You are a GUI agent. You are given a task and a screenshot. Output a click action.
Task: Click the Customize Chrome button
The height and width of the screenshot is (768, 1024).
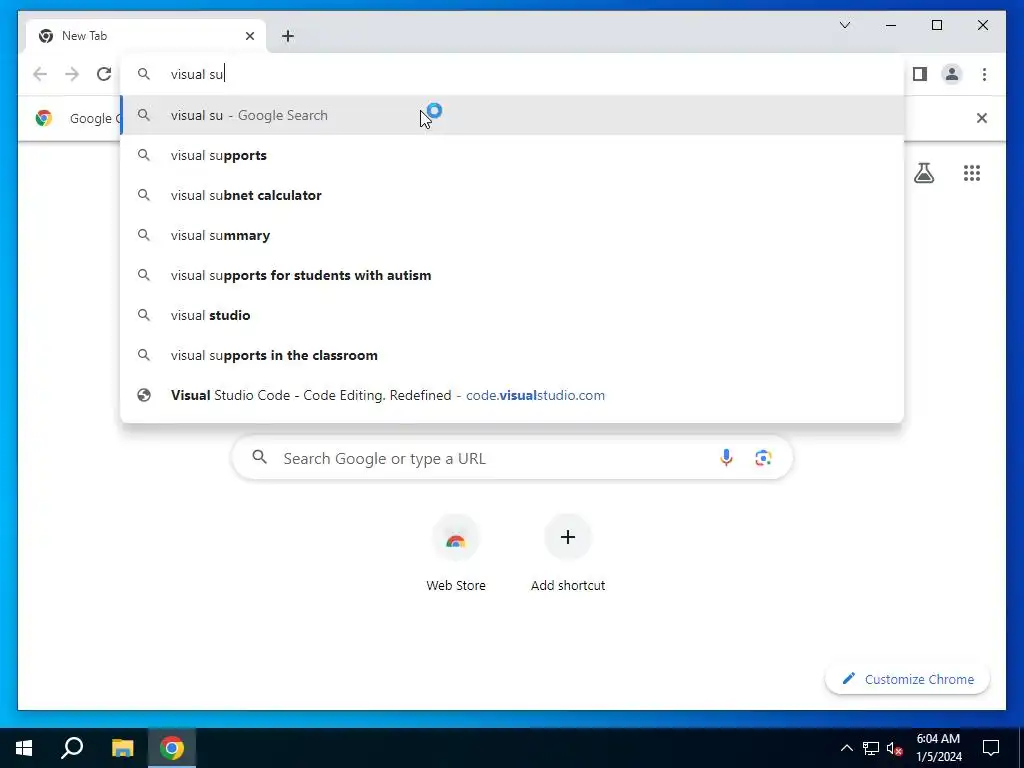click(908, 679)
